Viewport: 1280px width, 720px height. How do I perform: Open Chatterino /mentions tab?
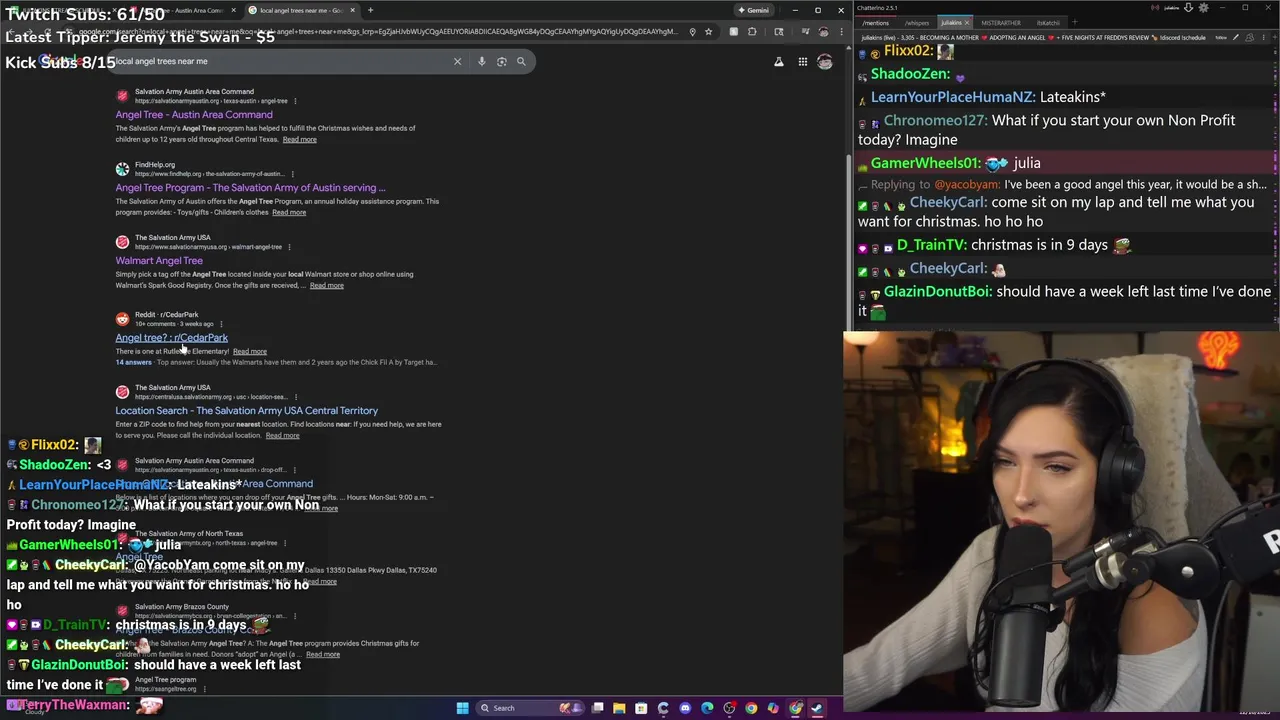(875, 23)
